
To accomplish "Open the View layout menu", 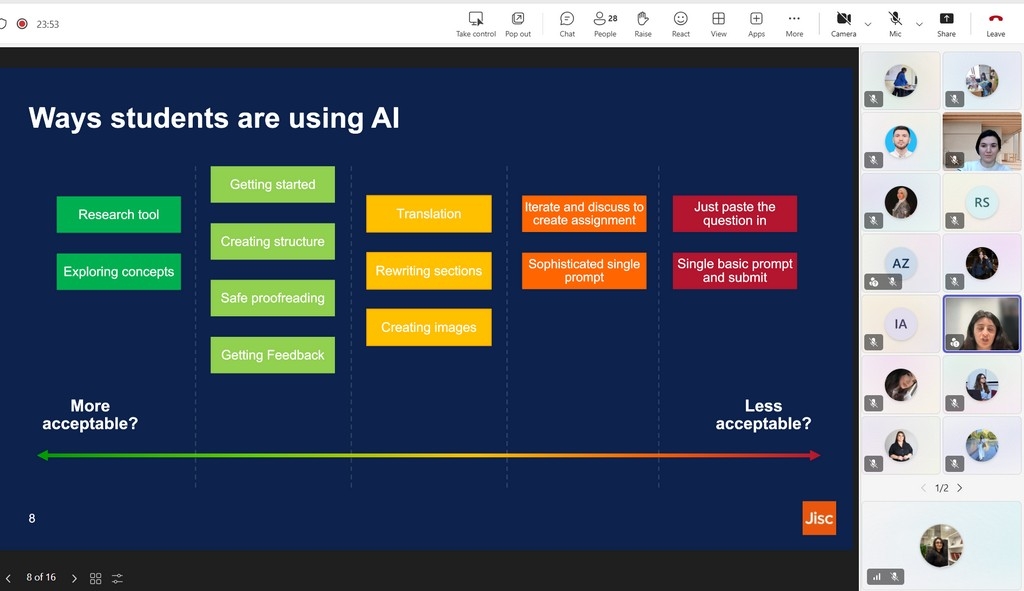I will 718,23.
